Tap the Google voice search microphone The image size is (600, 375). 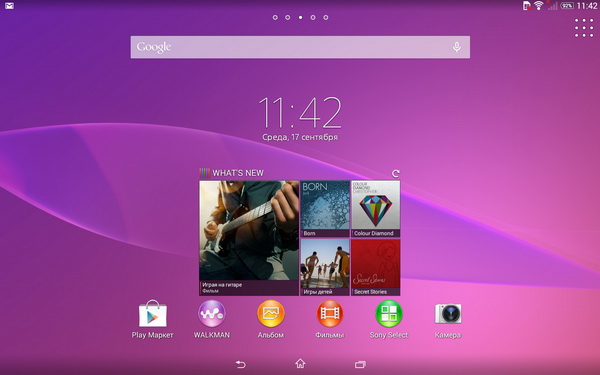[457, 47]
